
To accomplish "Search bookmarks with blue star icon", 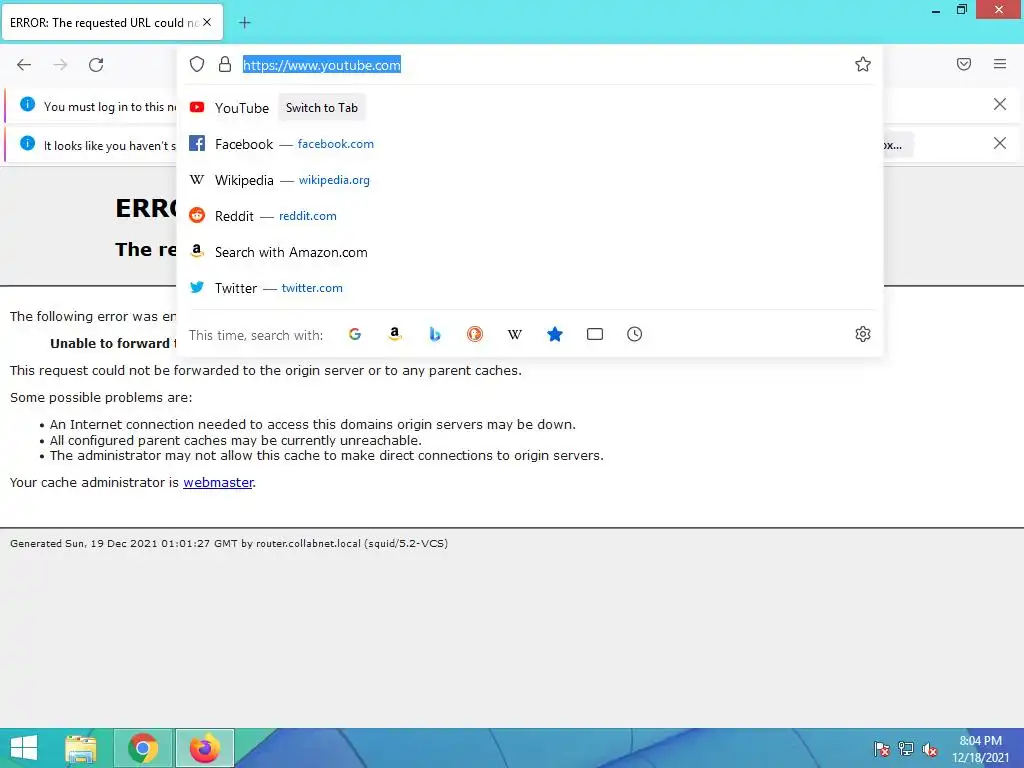I will point(554,334).
